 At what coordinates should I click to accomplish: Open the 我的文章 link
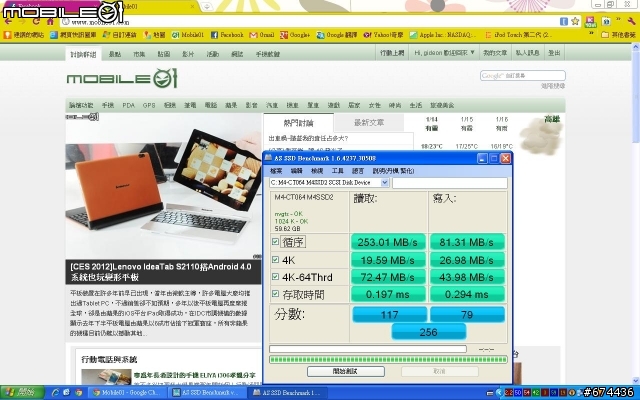[x=495, y=53]
